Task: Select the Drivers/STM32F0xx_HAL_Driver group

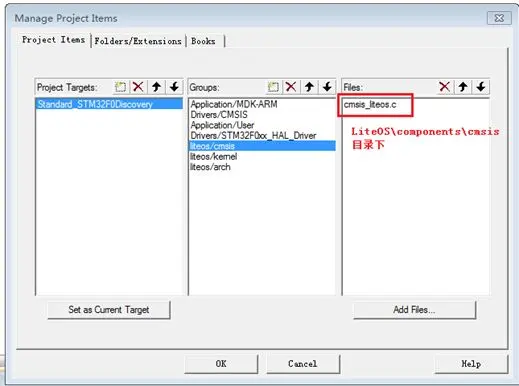Action: [262, 136]
